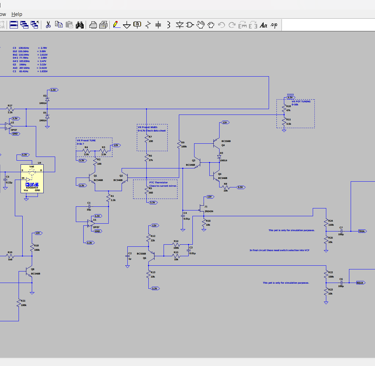Select the Cut scissors tool

[x=48, y=25]
